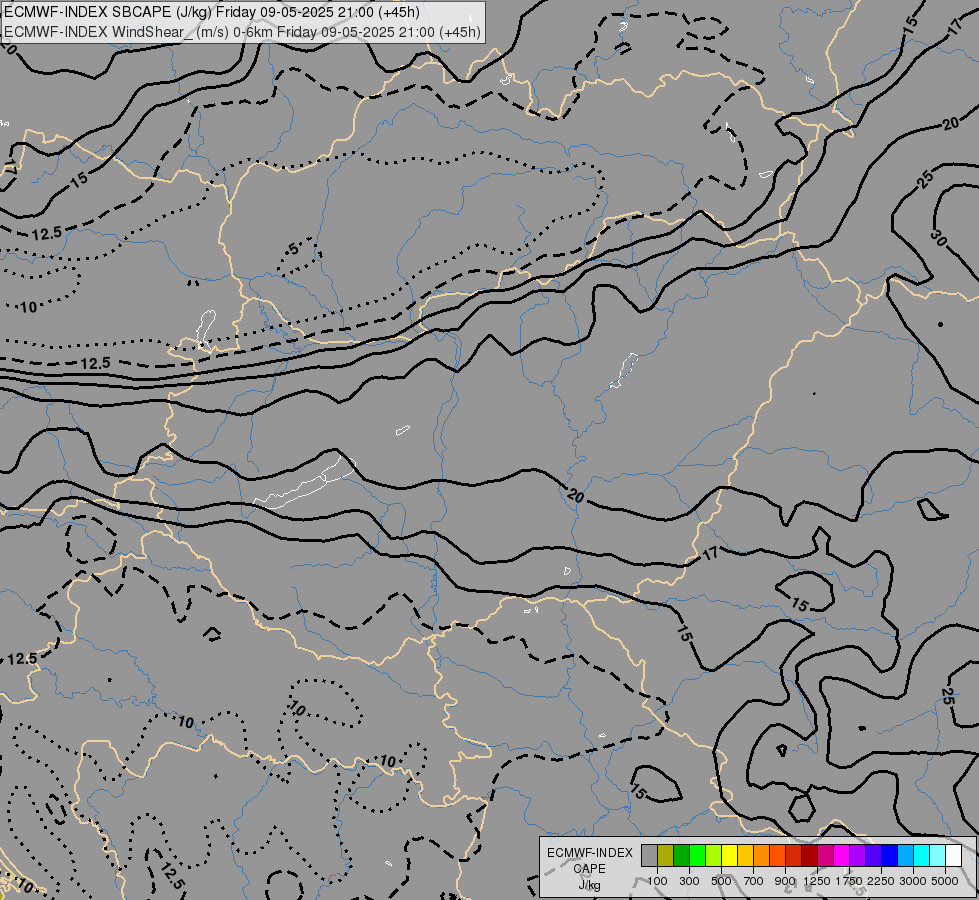Pick the bright green legend swatch
The height and width of the screenshot is (900, 979).
[697, 856]
